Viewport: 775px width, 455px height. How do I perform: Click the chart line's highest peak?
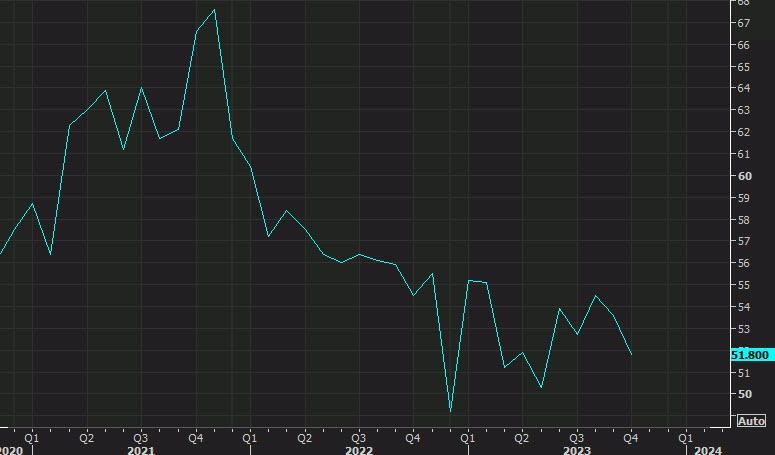215,10
